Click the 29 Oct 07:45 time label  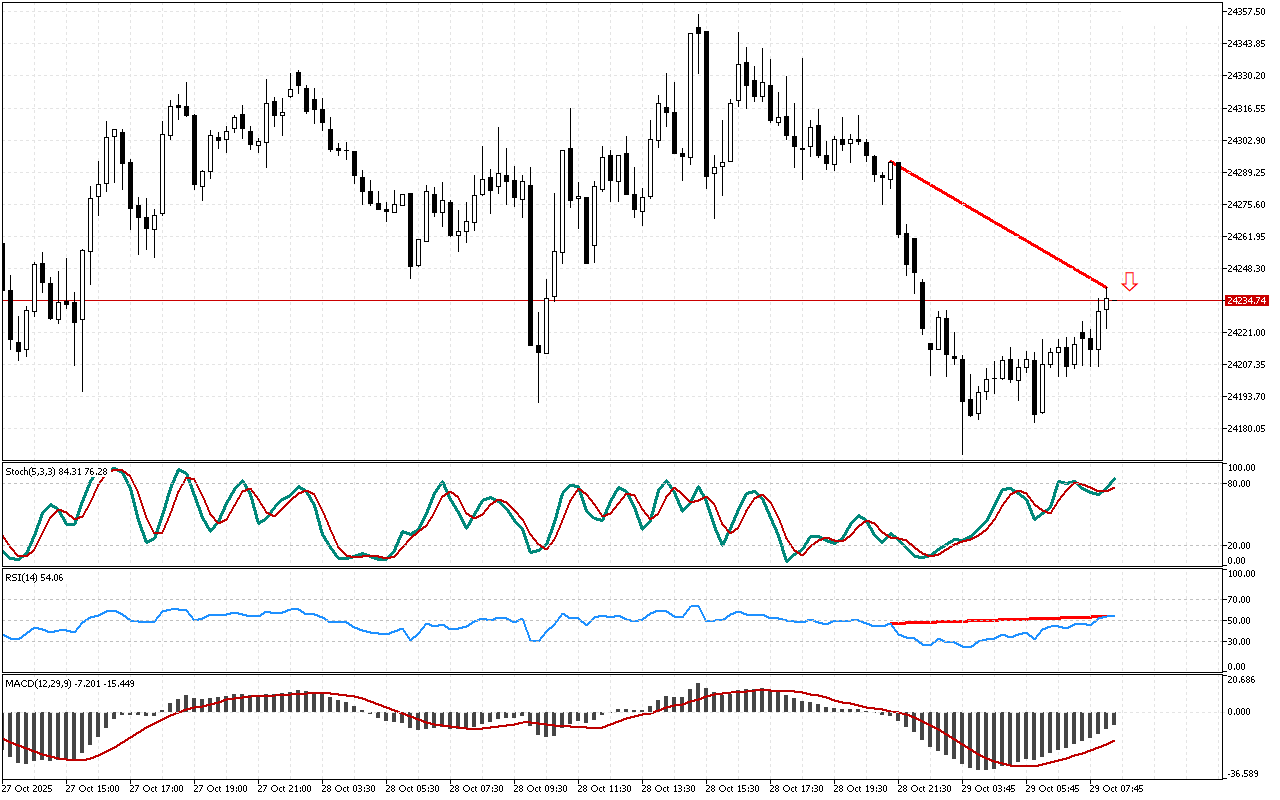1116,788
